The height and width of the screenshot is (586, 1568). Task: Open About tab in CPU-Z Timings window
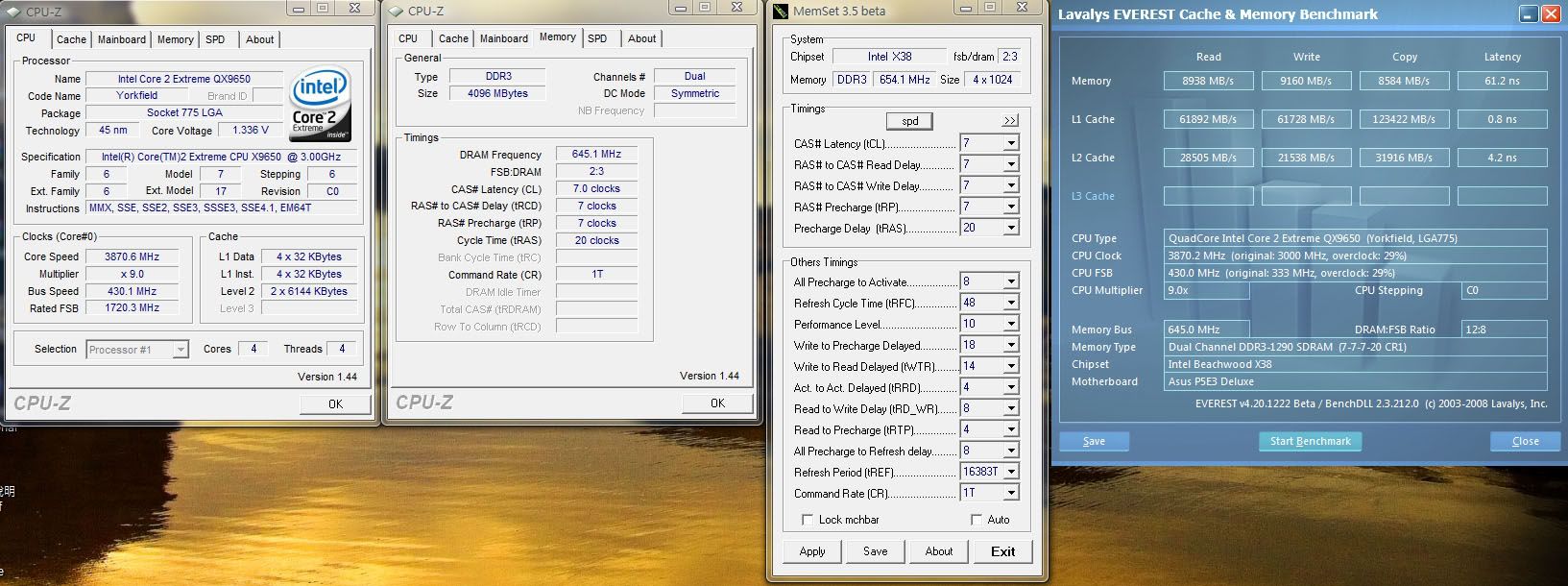(642, 38)
